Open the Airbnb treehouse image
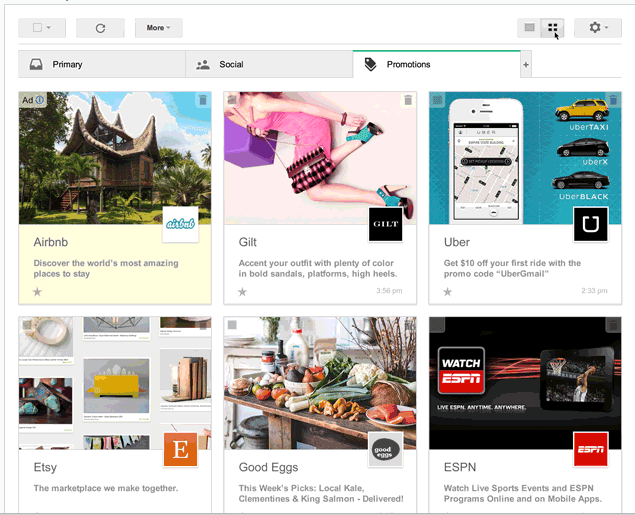 [x=115, y=158]
